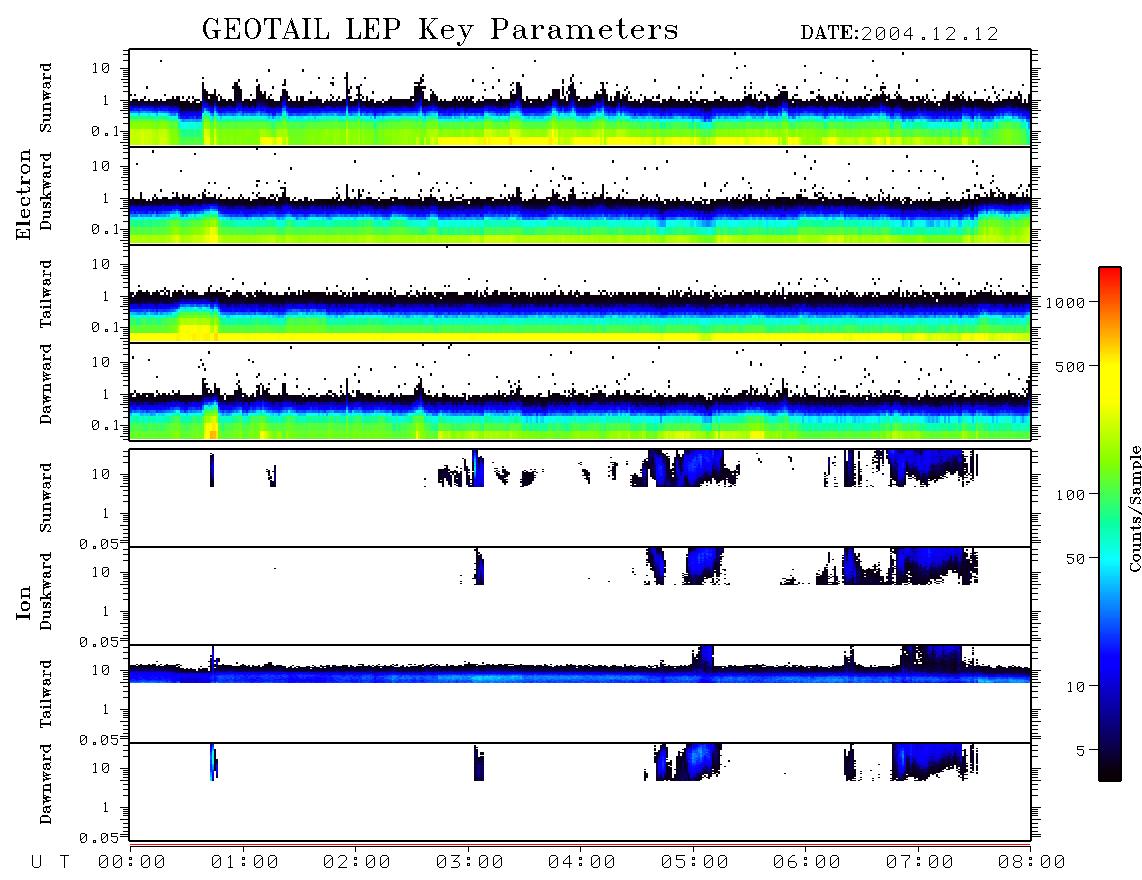1142x880 pixels.
Task: Click the 0.05 tick of Ion Dawnward panel
Action: coord(98,838)
